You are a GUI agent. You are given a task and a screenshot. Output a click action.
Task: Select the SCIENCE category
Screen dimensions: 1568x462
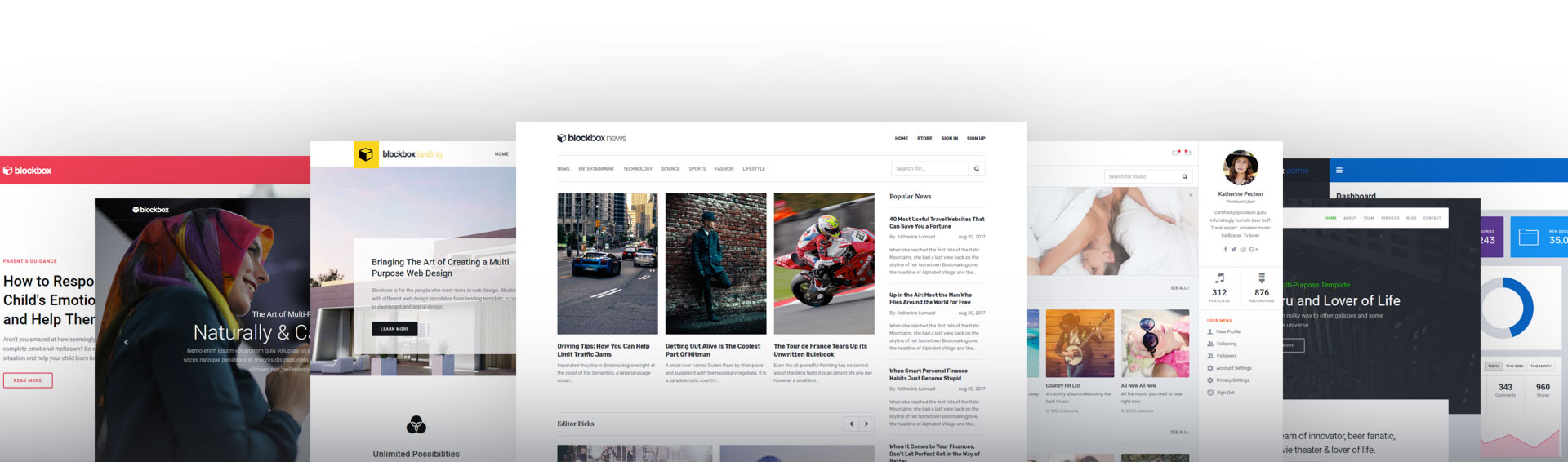tap(670, 169)
